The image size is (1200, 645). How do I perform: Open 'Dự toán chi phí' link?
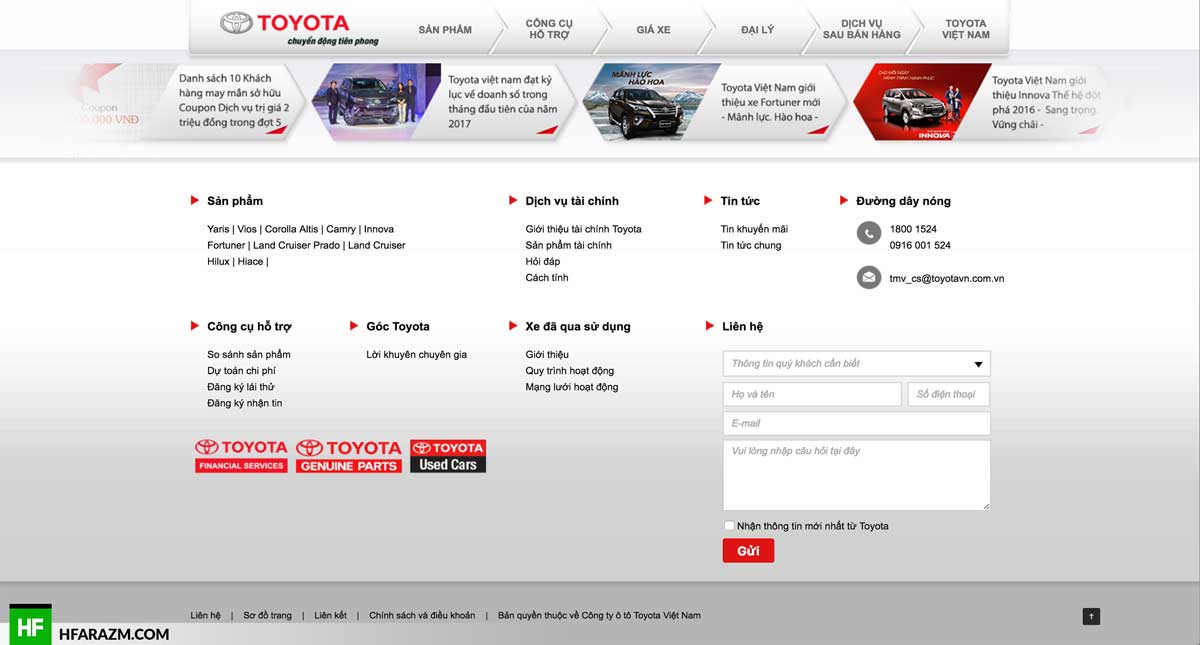tap(241, 370)
